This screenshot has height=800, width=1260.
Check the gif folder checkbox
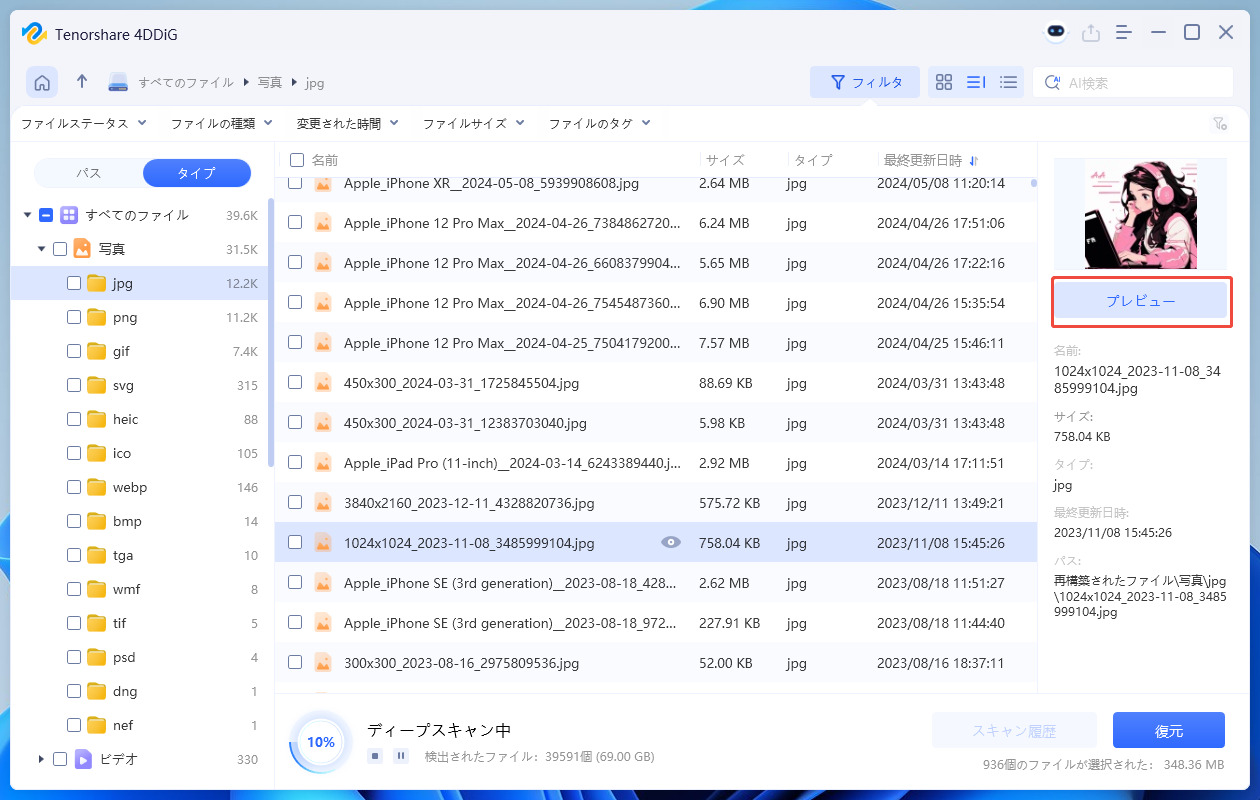(x=74, y=351)
